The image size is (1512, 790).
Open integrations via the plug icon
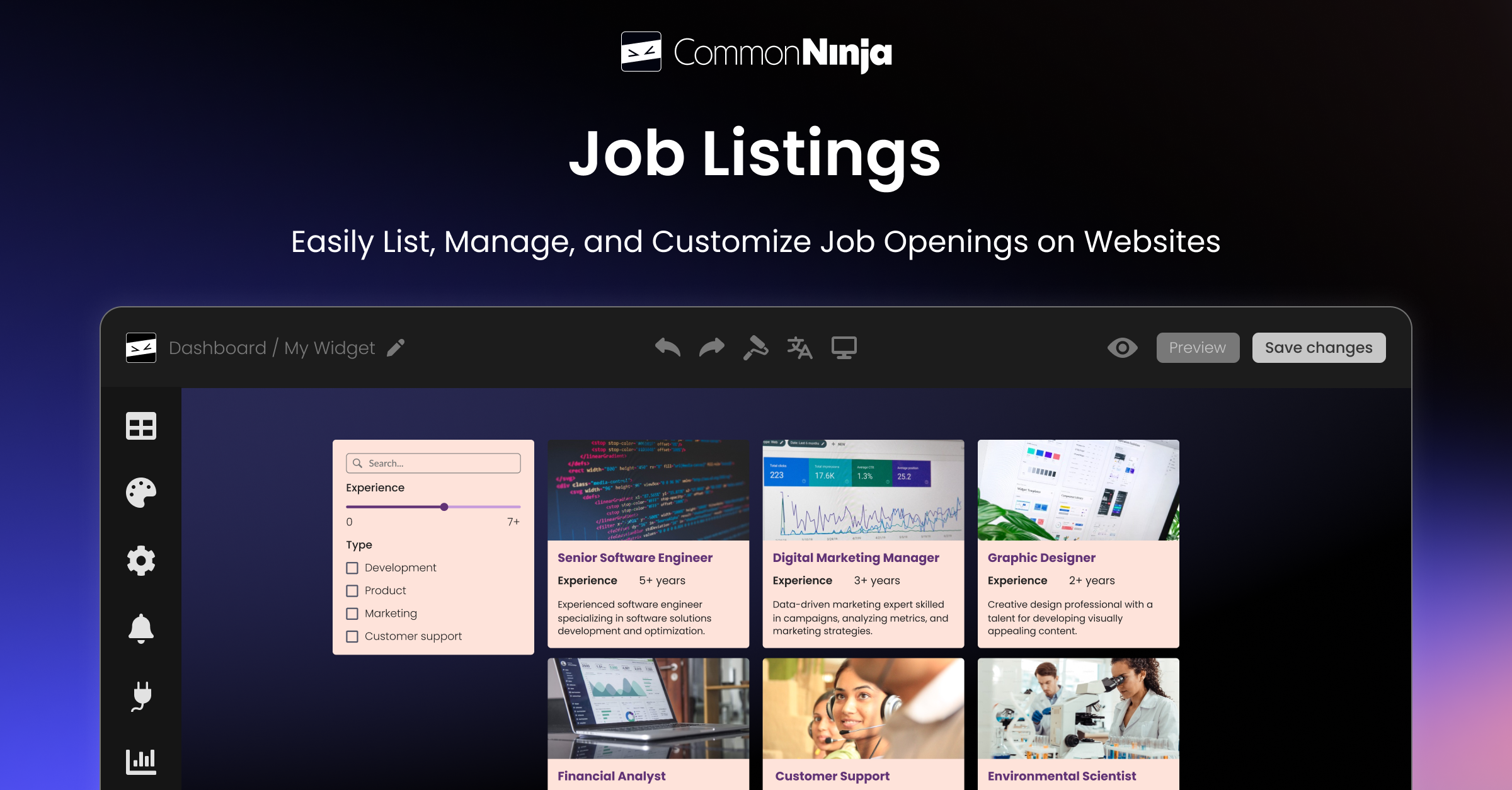tap(141, 696)
